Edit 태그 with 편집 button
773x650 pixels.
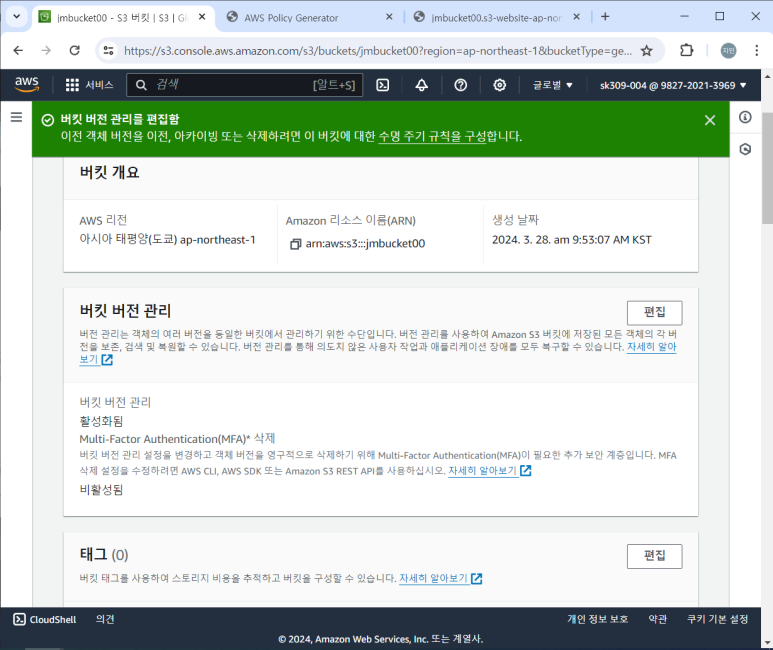[x=654, y=556]
